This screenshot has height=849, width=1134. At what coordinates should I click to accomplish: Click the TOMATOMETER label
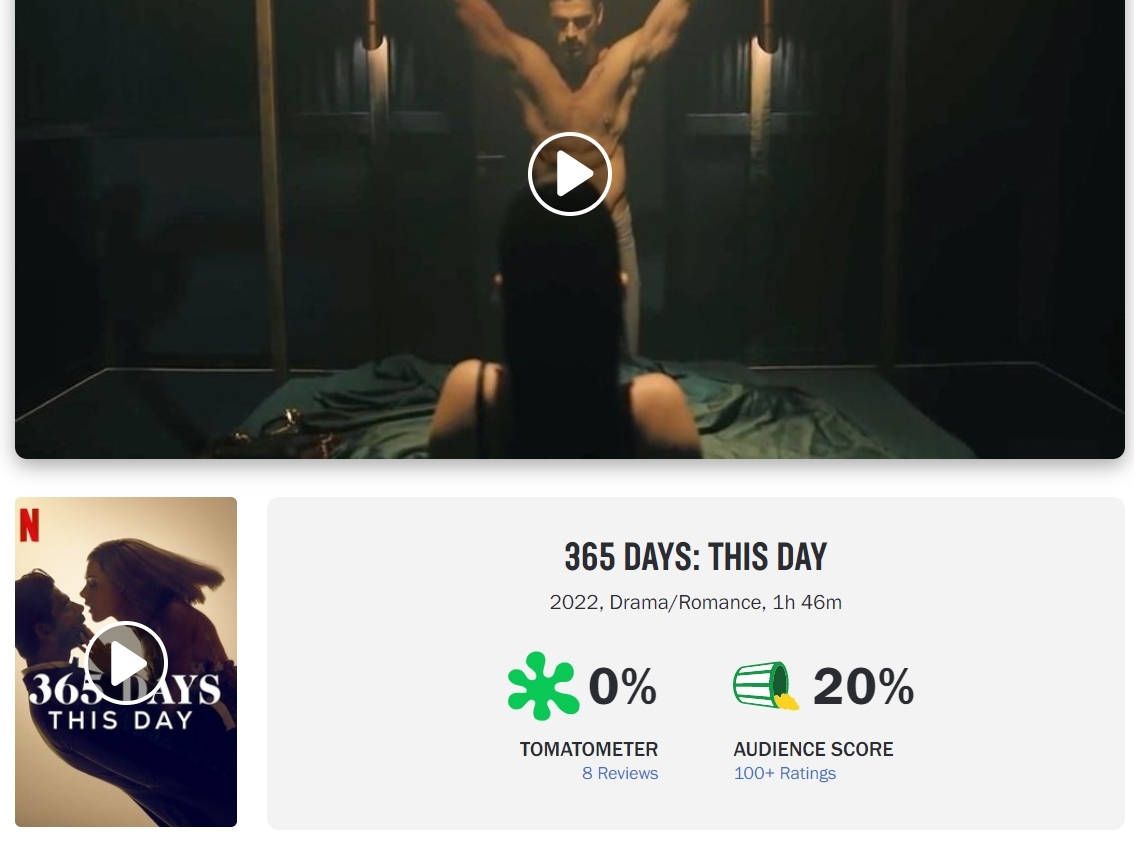click(589, 749)
